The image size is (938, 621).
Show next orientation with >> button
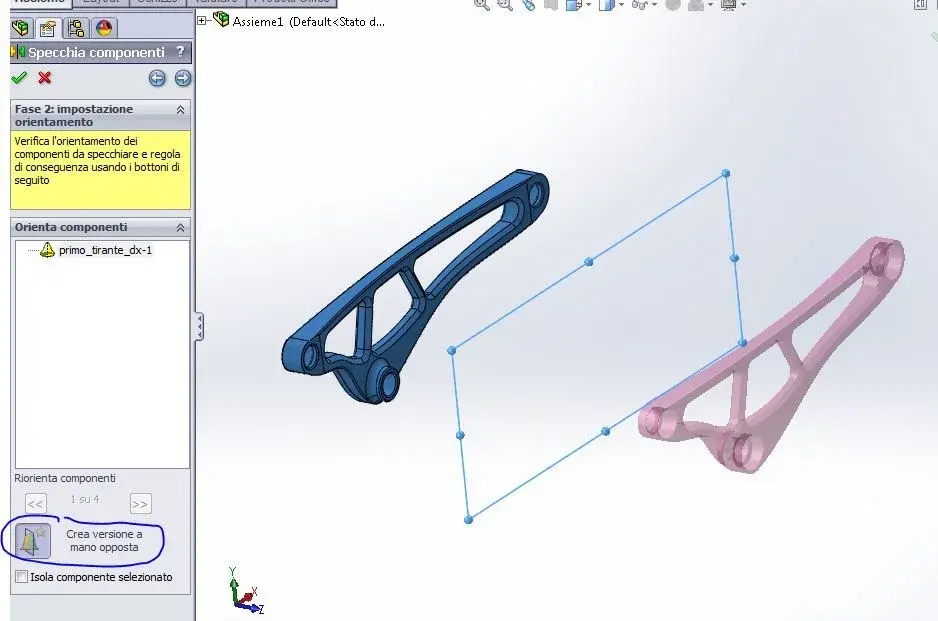click(141, 504)
